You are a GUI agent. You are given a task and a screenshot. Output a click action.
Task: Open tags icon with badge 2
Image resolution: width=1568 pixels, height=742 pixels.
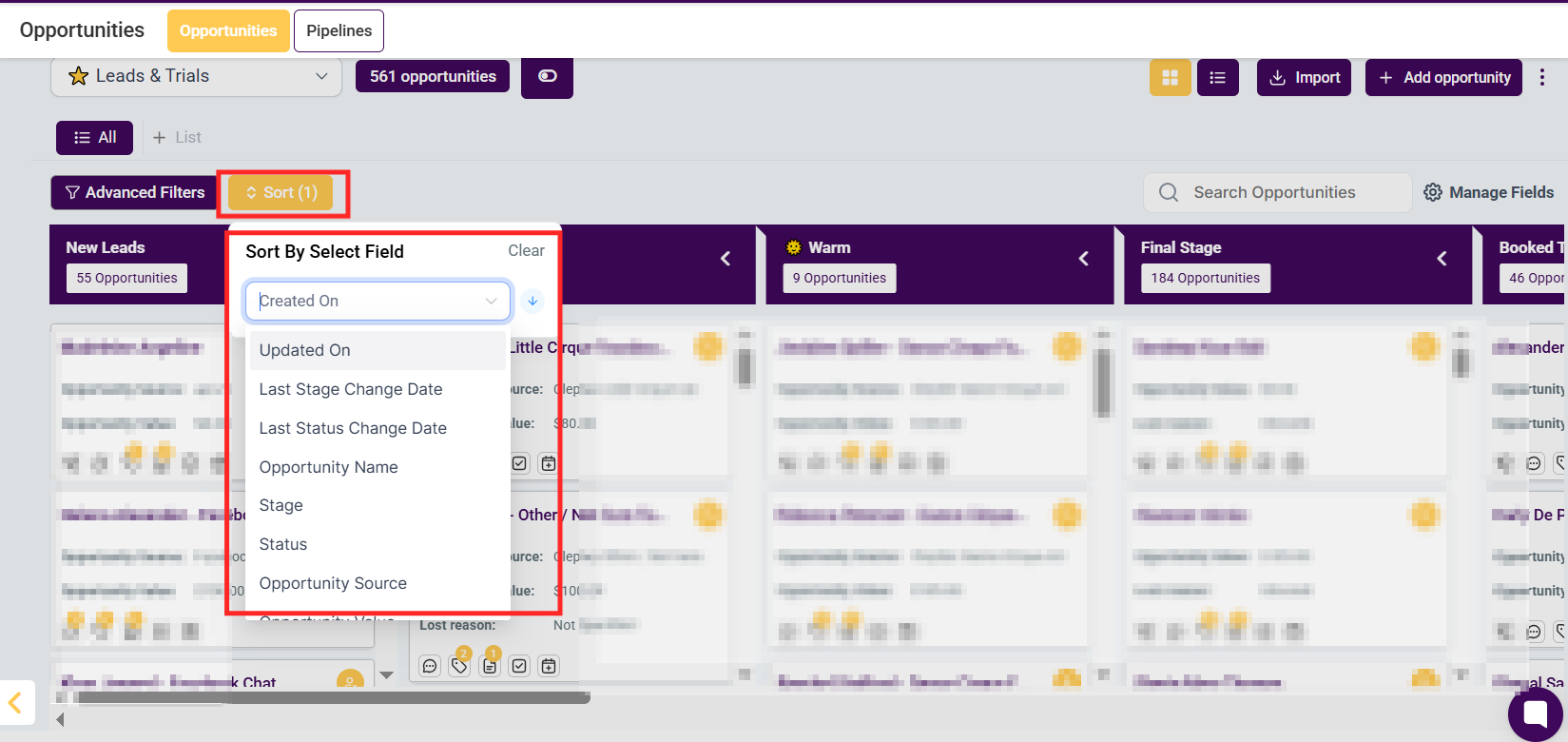[459, 666]
